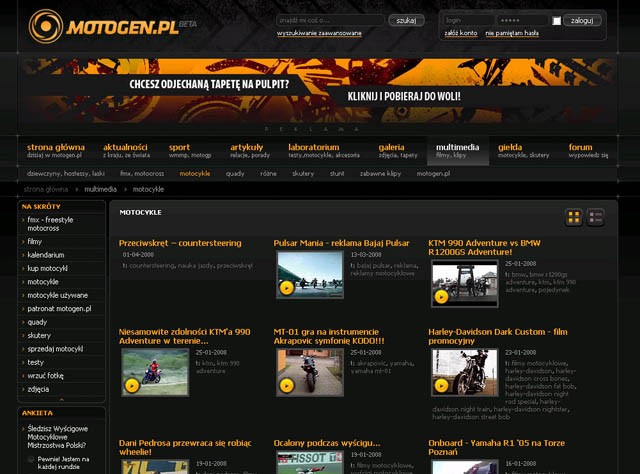The image size is (640, 474).
Task: Open 'patronat motogen.pl' shortcut
Action: click(59, 309)
